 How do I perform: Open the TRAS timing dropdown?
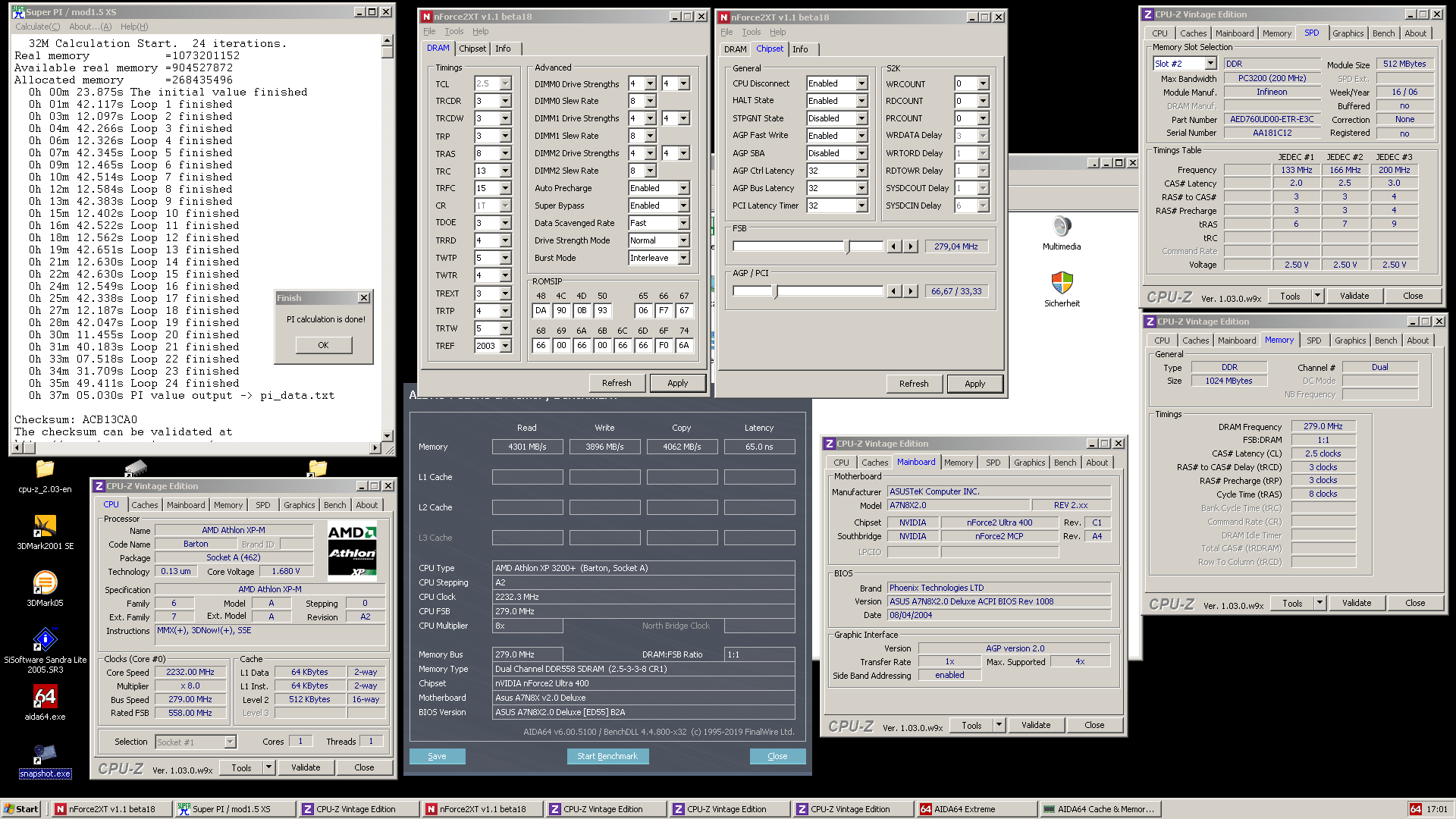pyautogui.click(x=506, y=154)
